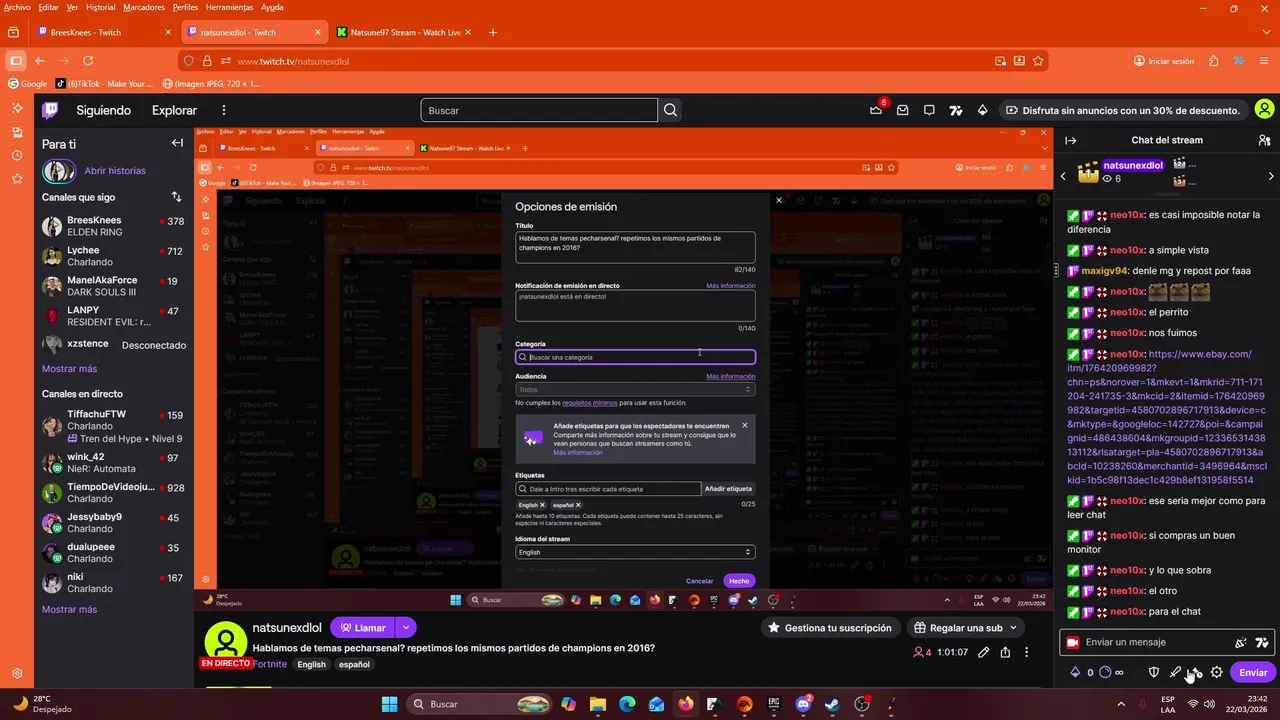Click the Bits icon below the chat input
The height and width of the screenshot is (720, 1280).
pyautogui.click(x=1075, y=672)
